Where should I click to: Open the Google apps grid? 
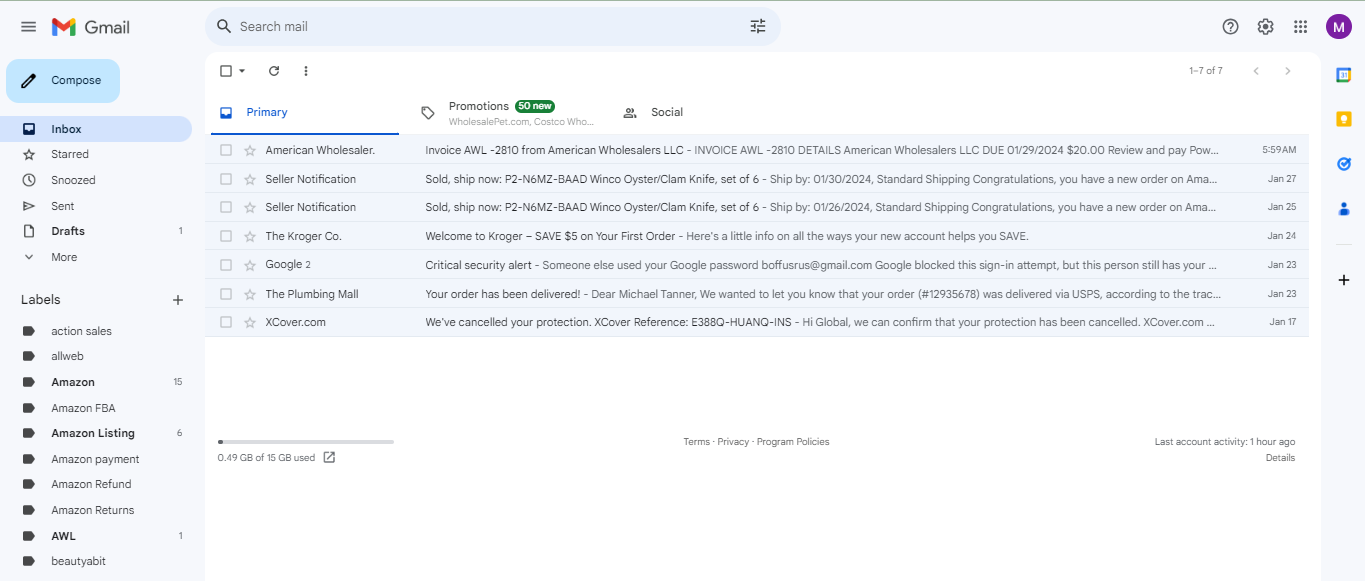1300,27
